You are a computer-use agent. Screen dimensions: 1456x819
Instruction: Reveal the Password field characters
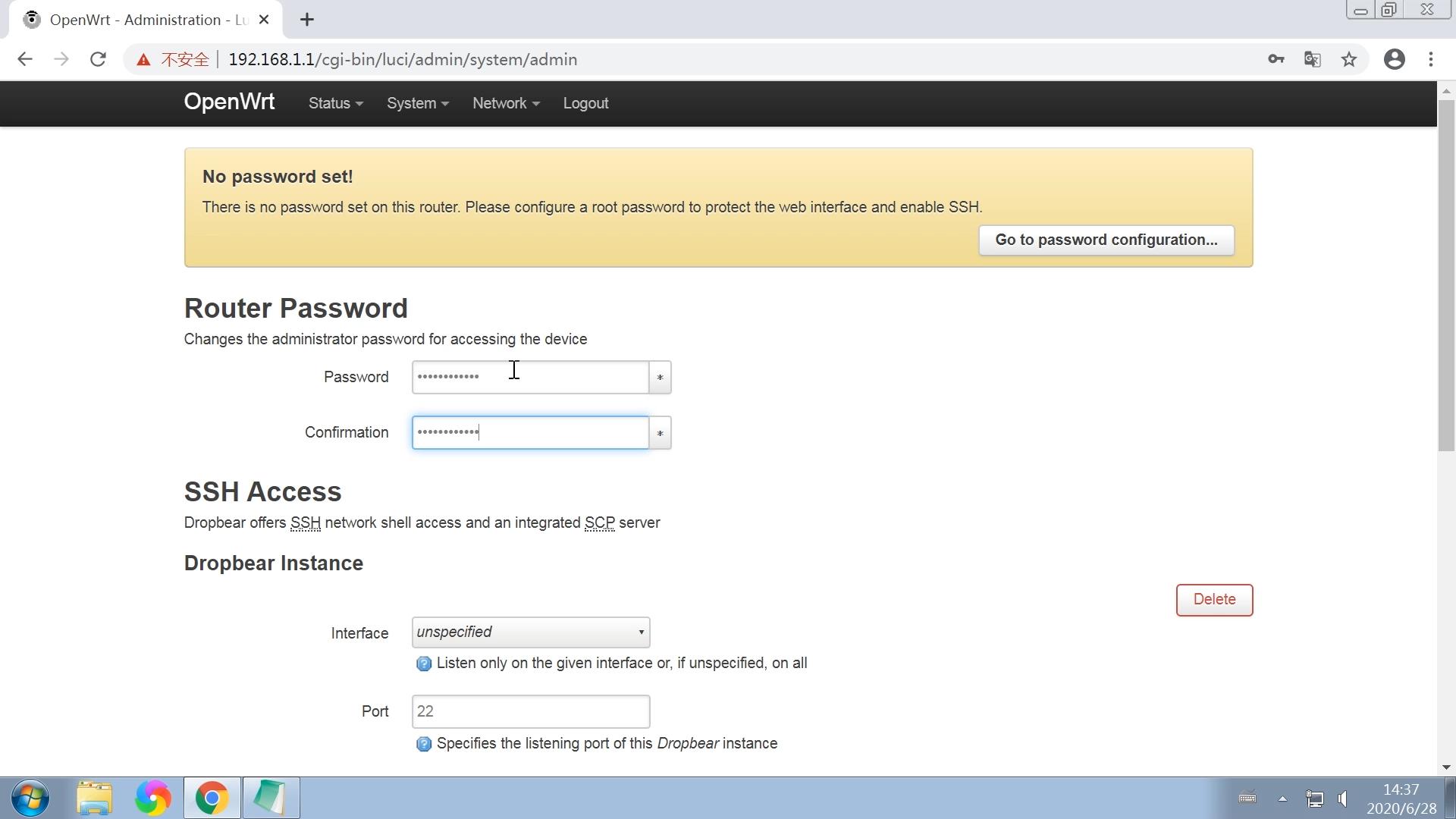pyautogui.click(x=660, y=378)
